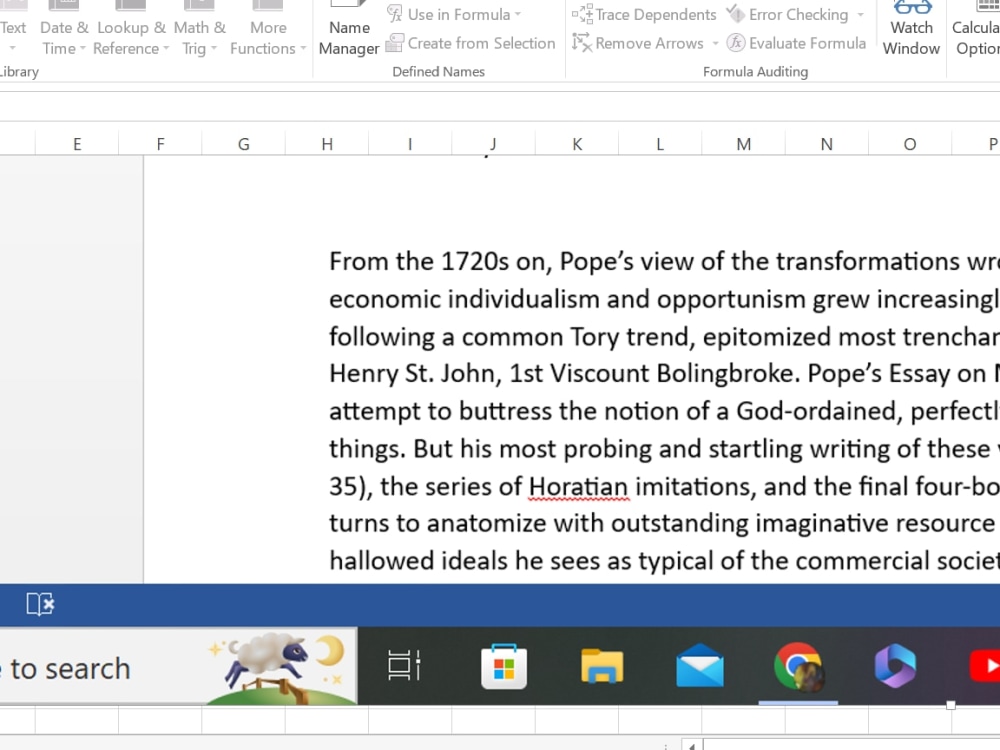Expand the Remove Arrows dropdown arrow
This screenshot has height=750, width=1000.
pyautogui.click(x=715, y=43)
